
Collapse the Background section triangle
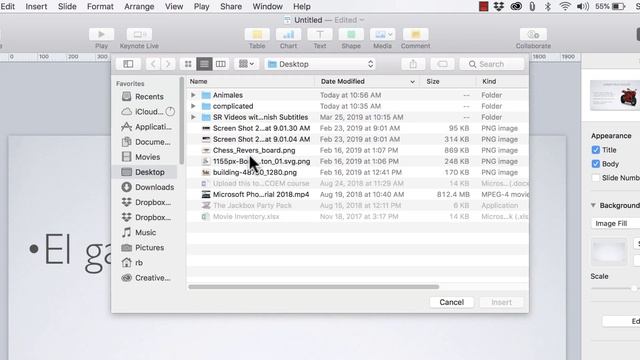tap(593, 205)
